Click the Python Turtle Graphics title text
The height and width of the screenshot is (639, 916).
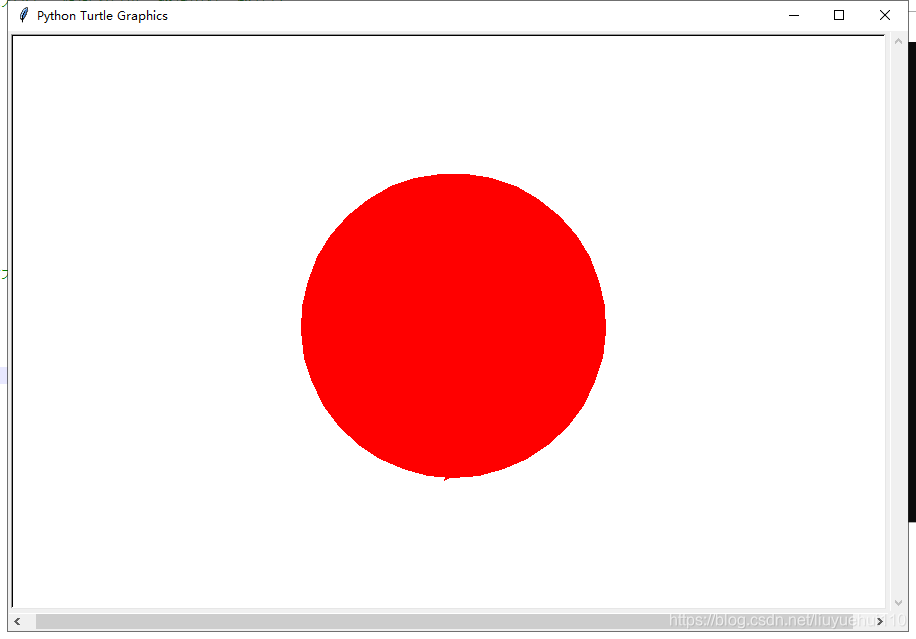coord(102,16)
